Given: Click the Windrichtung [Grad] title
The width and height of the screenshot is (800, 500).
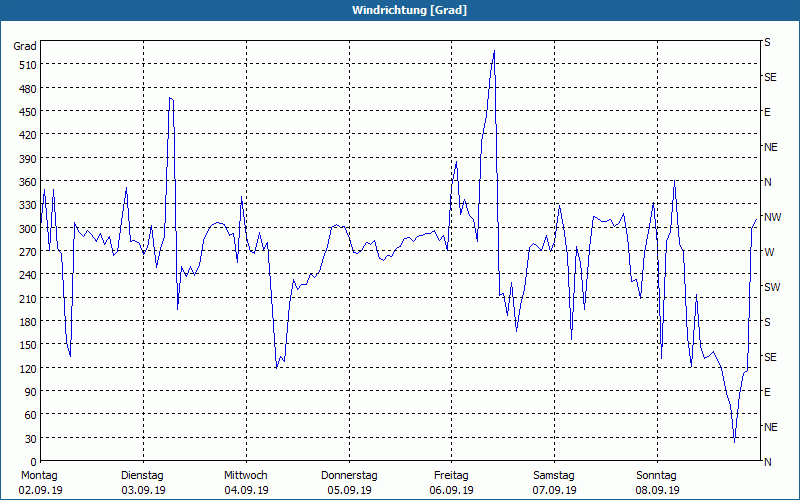Looking at the screenshot, I should click(409, 10).
